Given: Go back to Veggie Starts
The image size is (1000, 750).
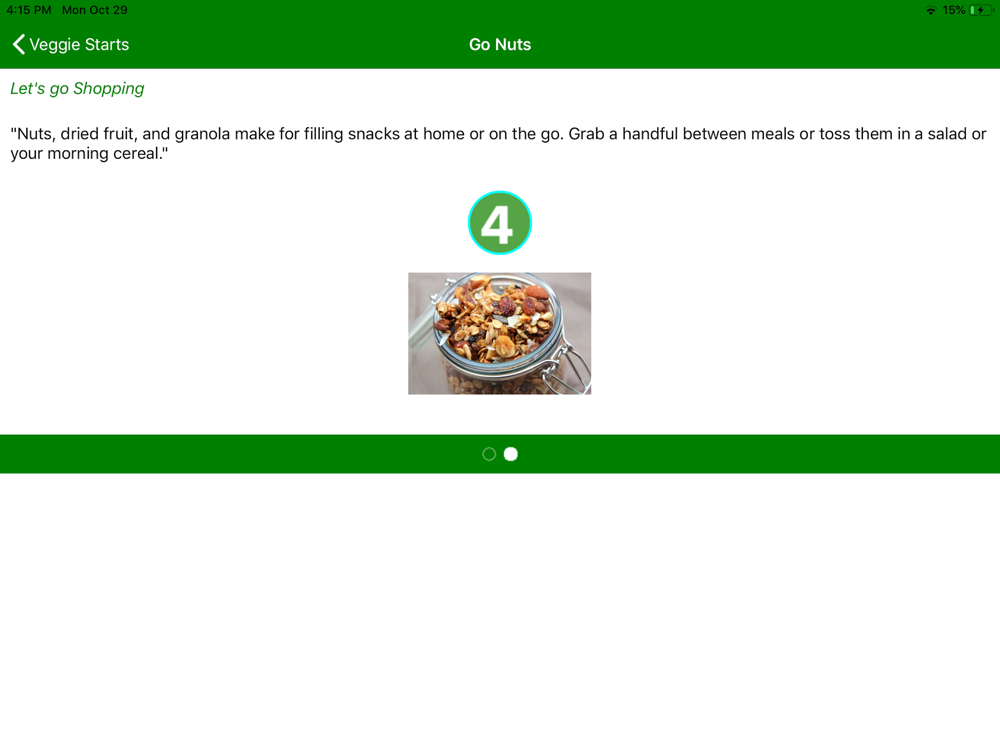Looking at the screenshot, I should (71, 44).
